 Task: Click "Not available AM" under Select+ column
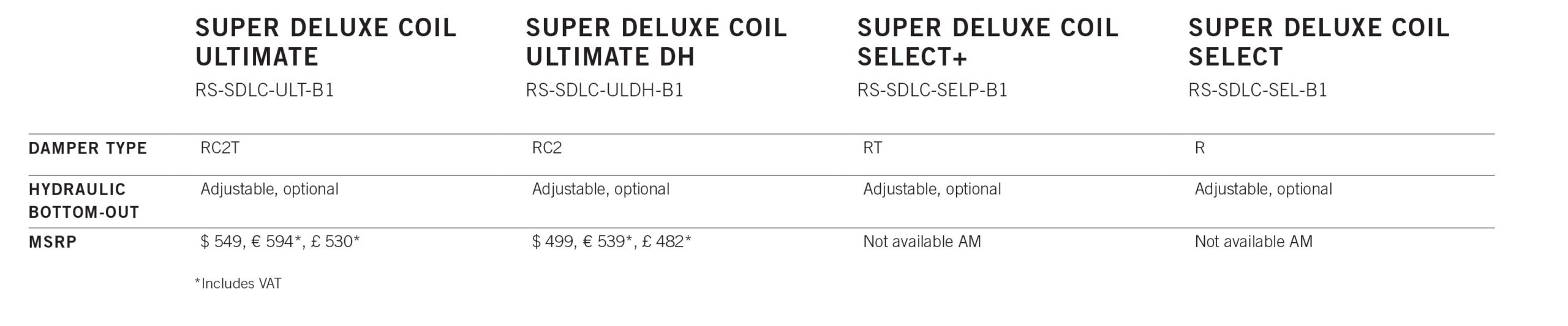pyautogui.click(x=922, y=242)
